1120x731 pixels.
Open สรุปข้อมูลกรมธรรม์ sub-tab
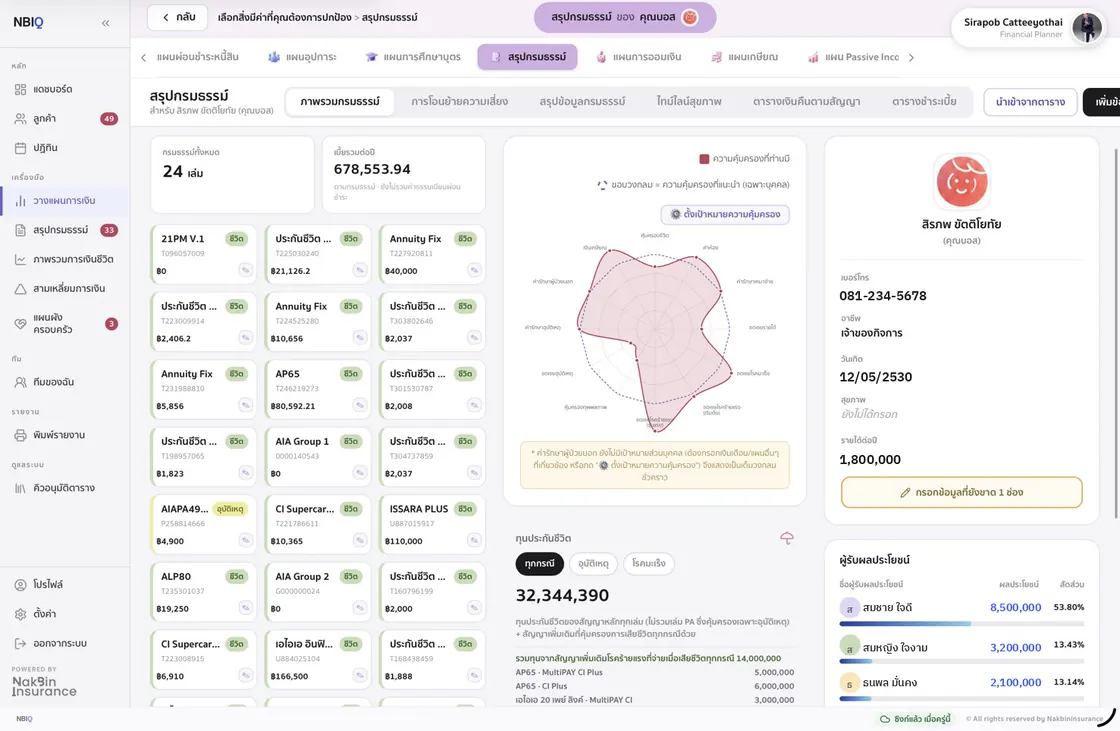(x=582, y=101)
